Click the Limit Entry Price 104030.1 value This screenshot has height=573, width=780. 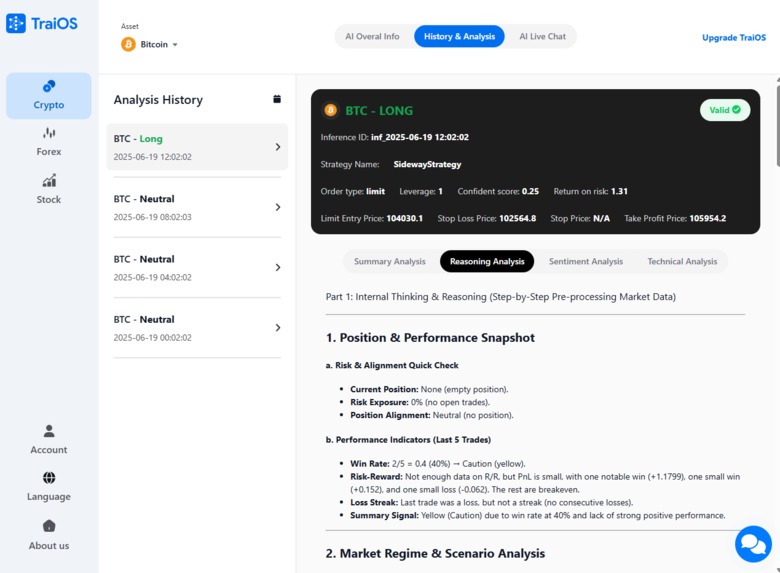(404, 218)
